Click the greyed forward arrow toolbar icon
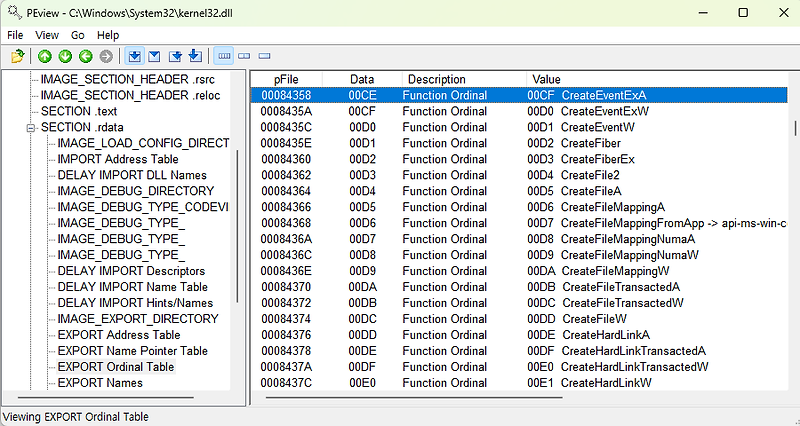 coord(106,56)
